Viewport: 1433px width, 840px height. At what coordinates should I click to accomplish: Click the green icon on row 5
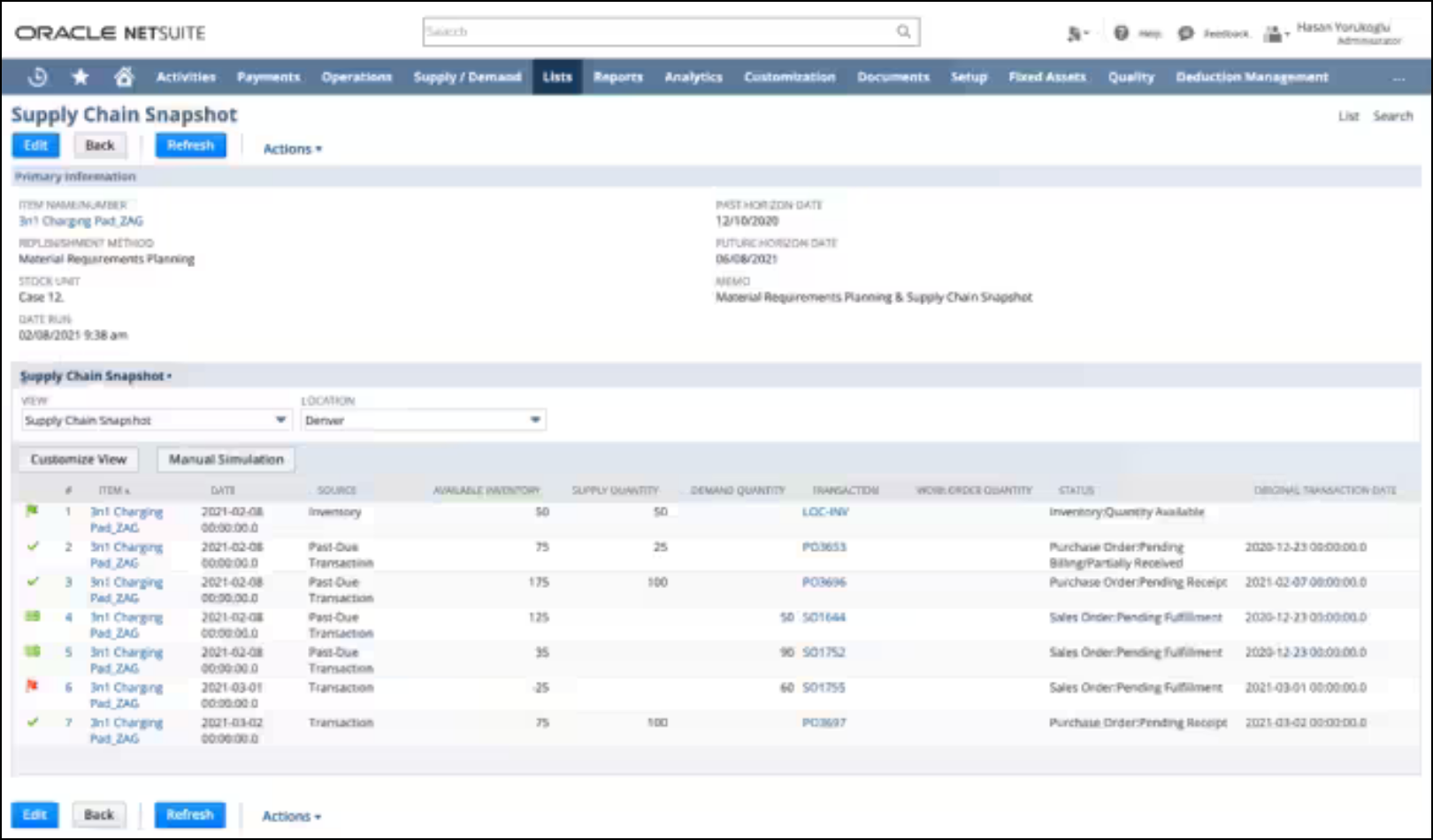coord(33,652)
